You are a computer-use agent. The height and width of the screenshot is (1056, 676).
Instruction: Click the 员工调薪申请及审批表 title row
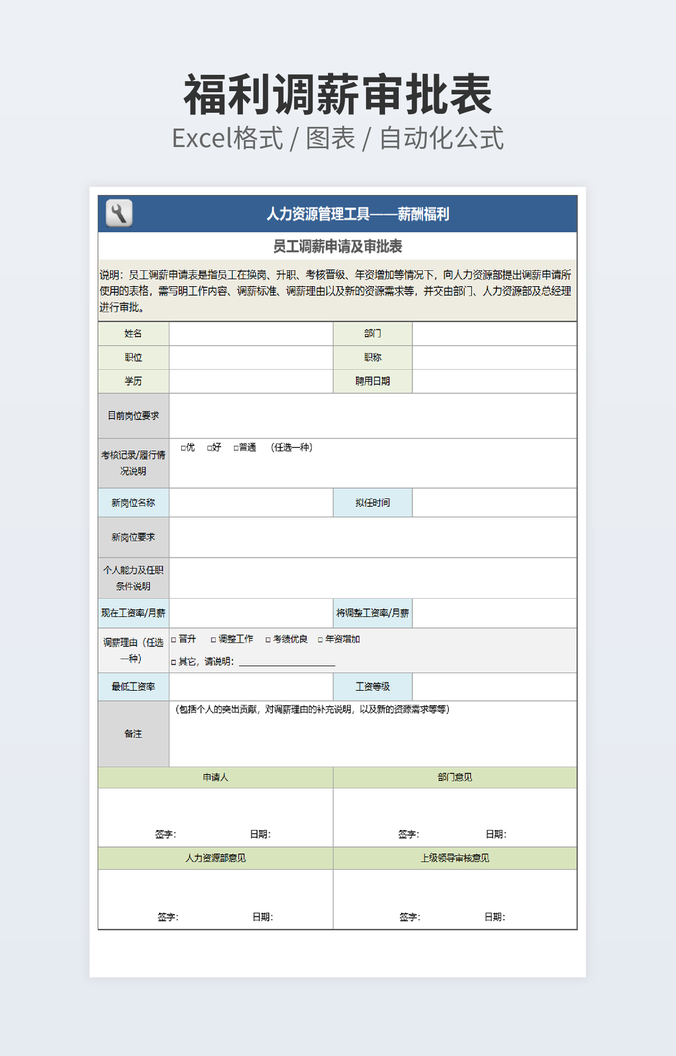coord(337,246)
